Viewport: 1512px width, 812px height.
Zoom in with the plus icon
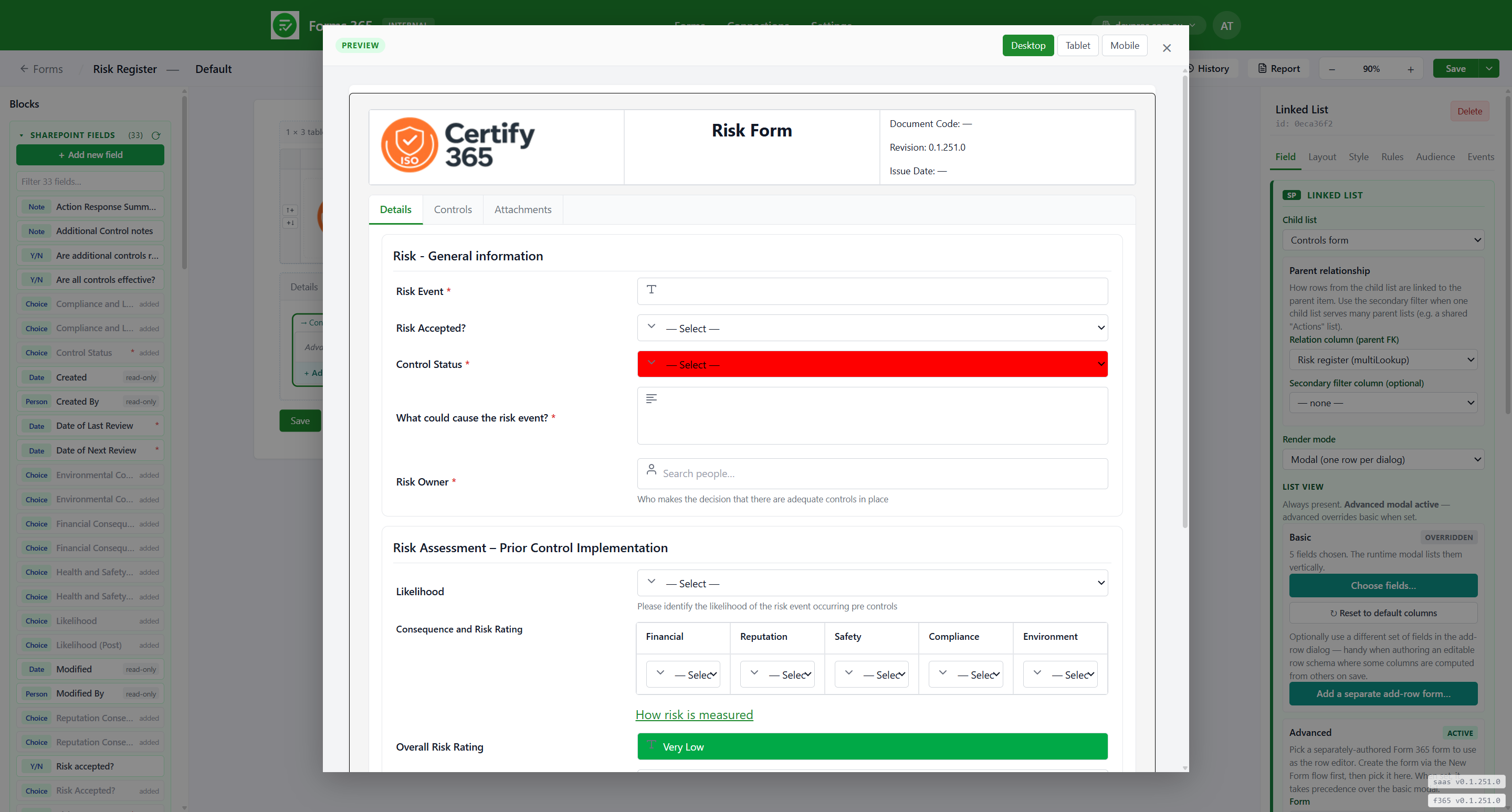(x=1411, y=69)
